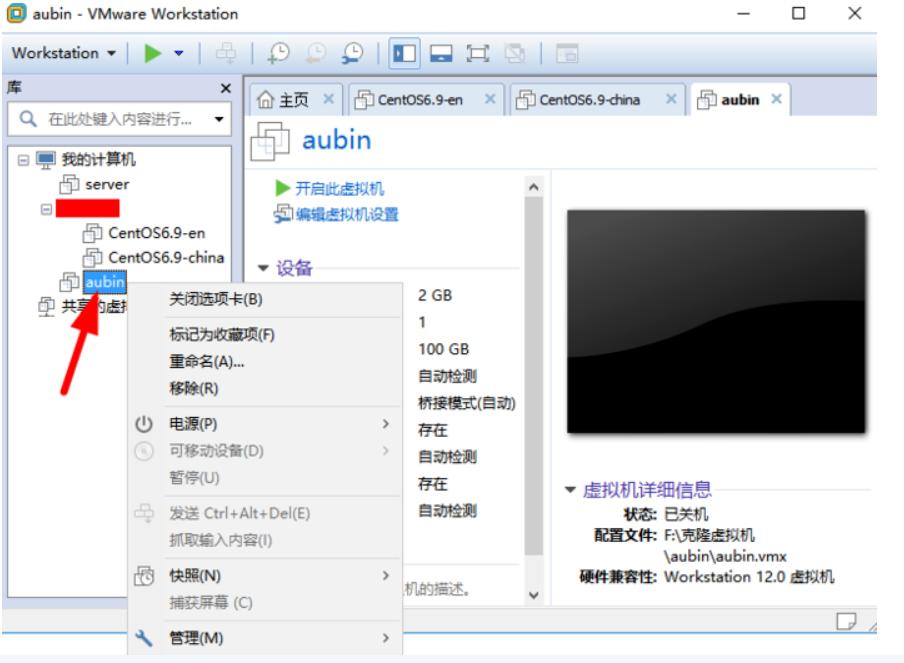904x663 pixels.
Task: Click the power icon beside 电源(P)
Action: (144, 424)
